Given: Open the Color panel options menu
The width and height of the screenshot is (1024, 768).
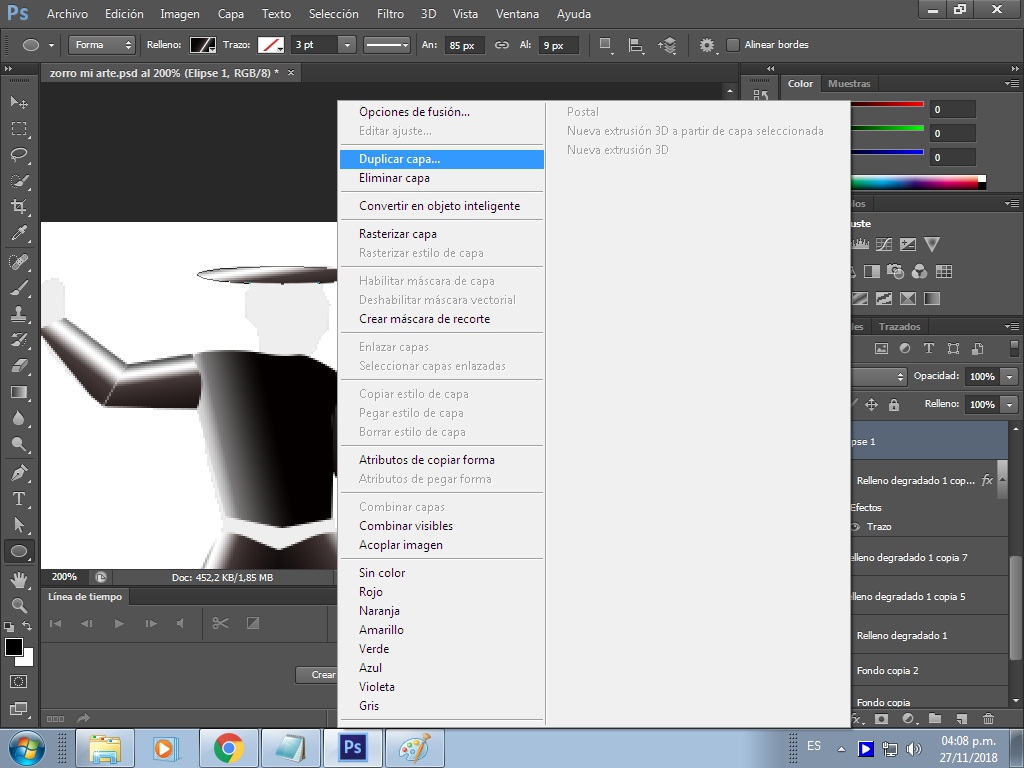Looking at the screenshot, I should pos(1012,84).
